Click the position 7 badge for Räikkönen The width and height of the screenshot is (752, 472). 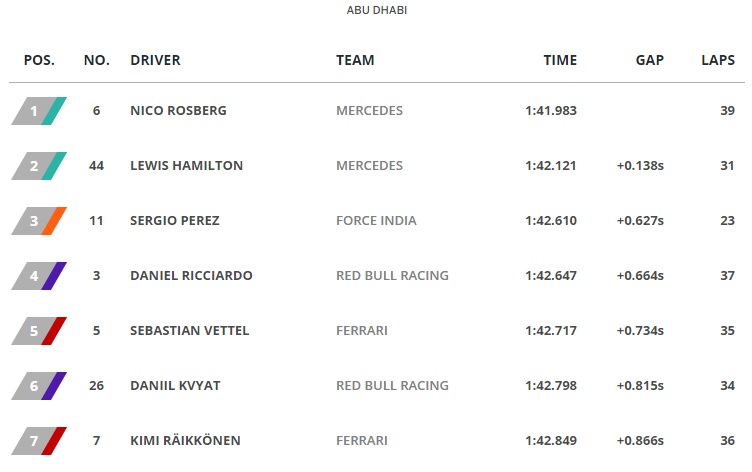click(x=39, y=440)
